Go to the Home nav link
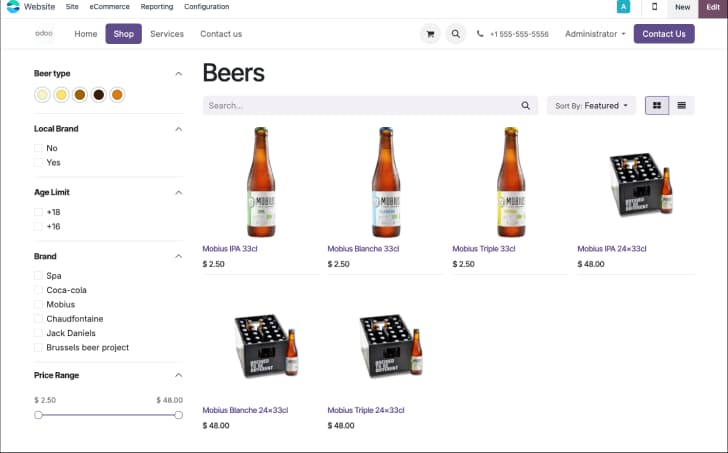The image size is (728, 453). 86,34
